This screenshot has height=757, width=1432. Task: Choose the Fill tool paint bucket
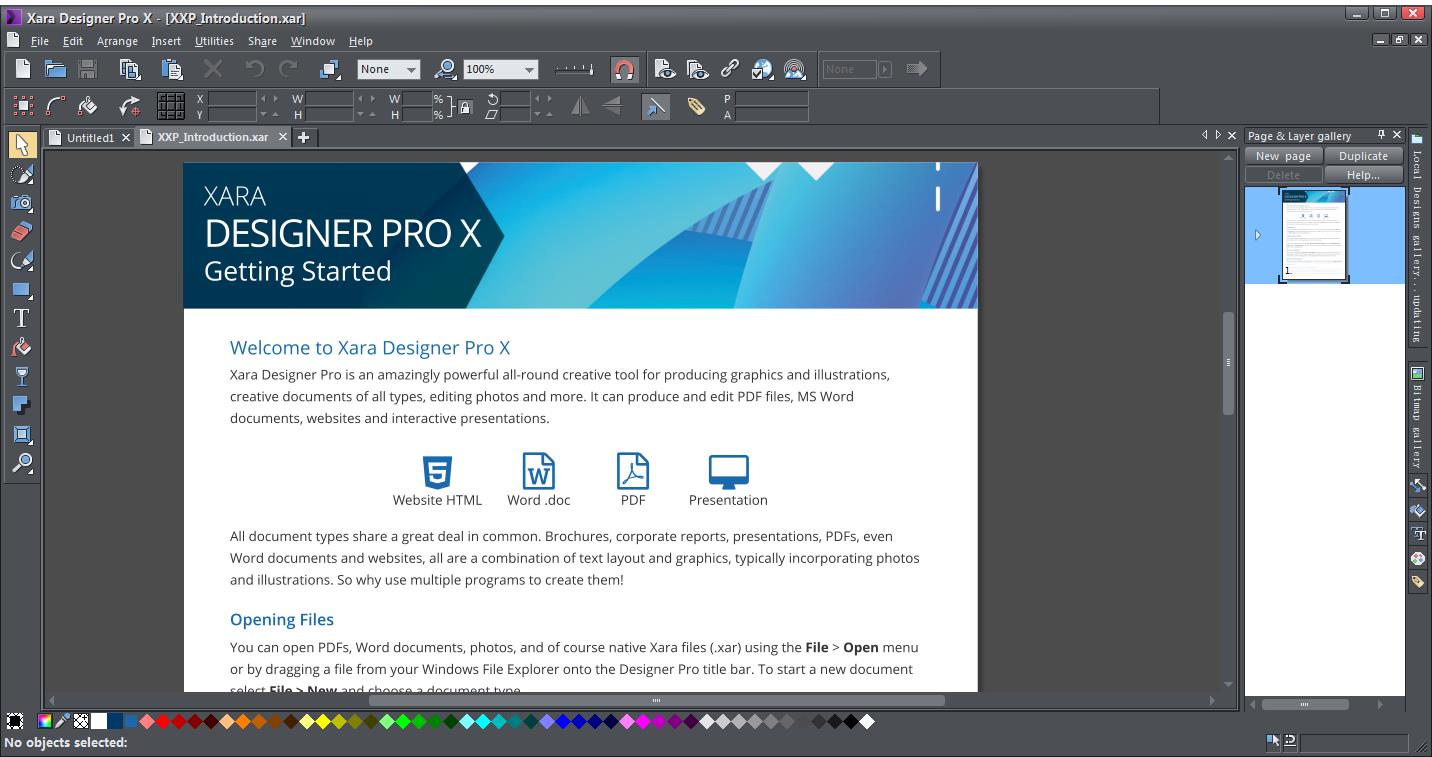tap(20, 347)
